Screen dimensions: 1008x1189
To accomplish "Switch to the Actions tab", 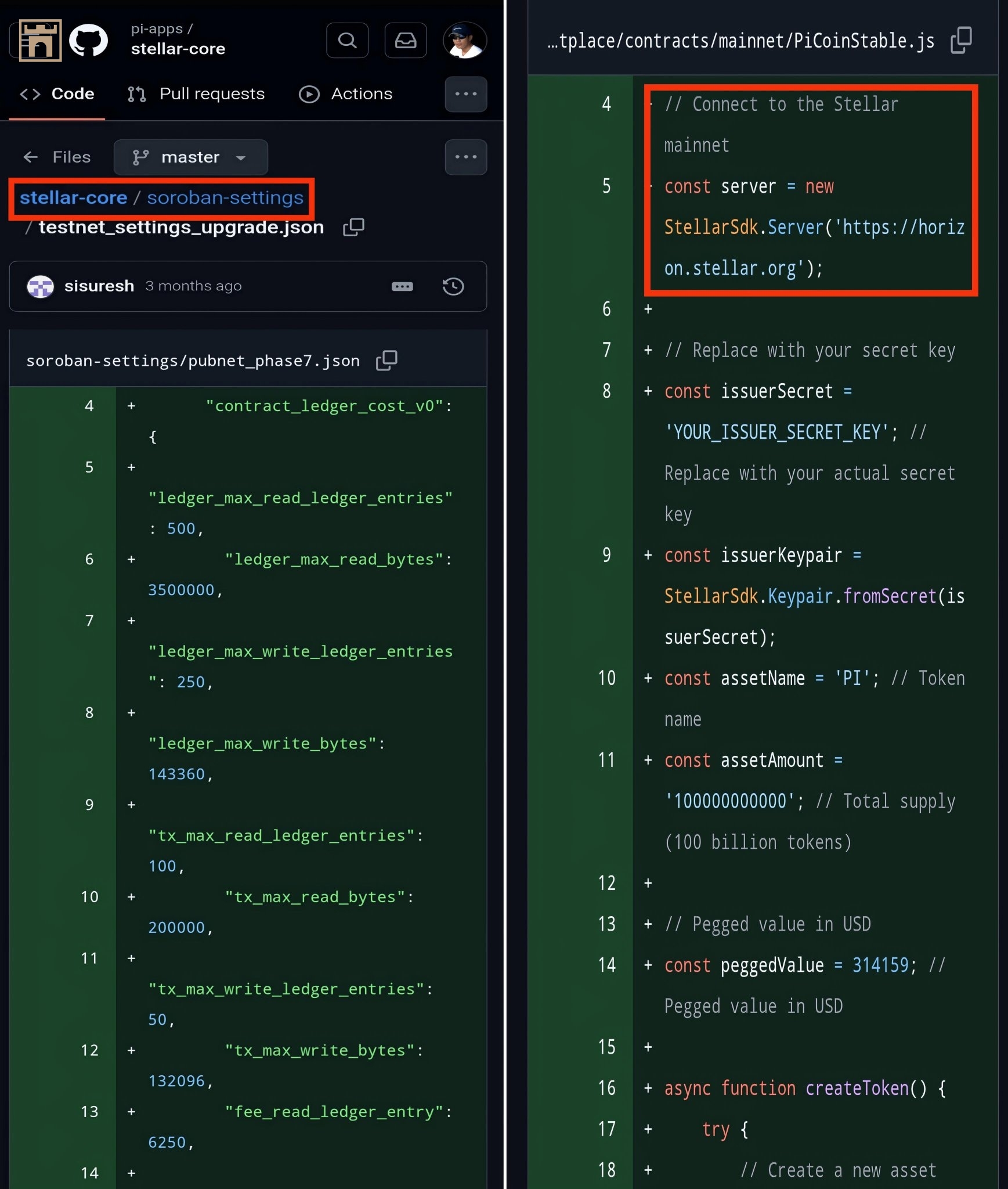I will [x=345, y=94].
